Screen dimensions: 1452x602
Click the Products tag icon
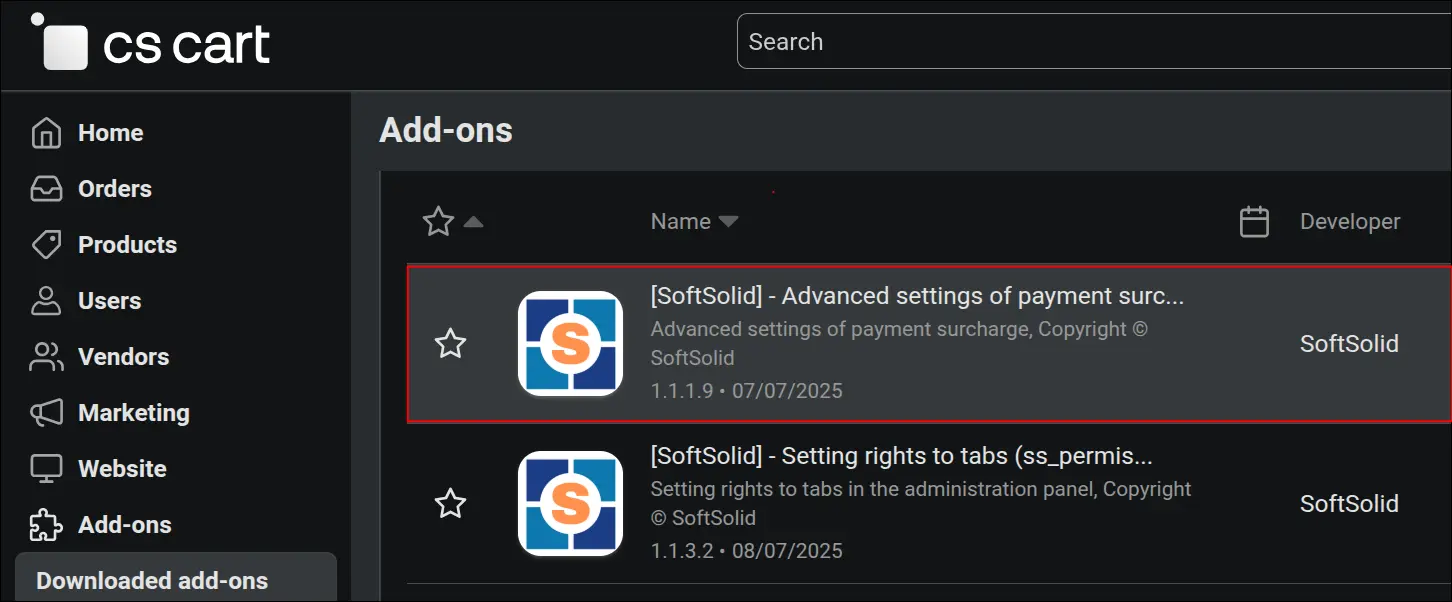click(x=46, y=245)
